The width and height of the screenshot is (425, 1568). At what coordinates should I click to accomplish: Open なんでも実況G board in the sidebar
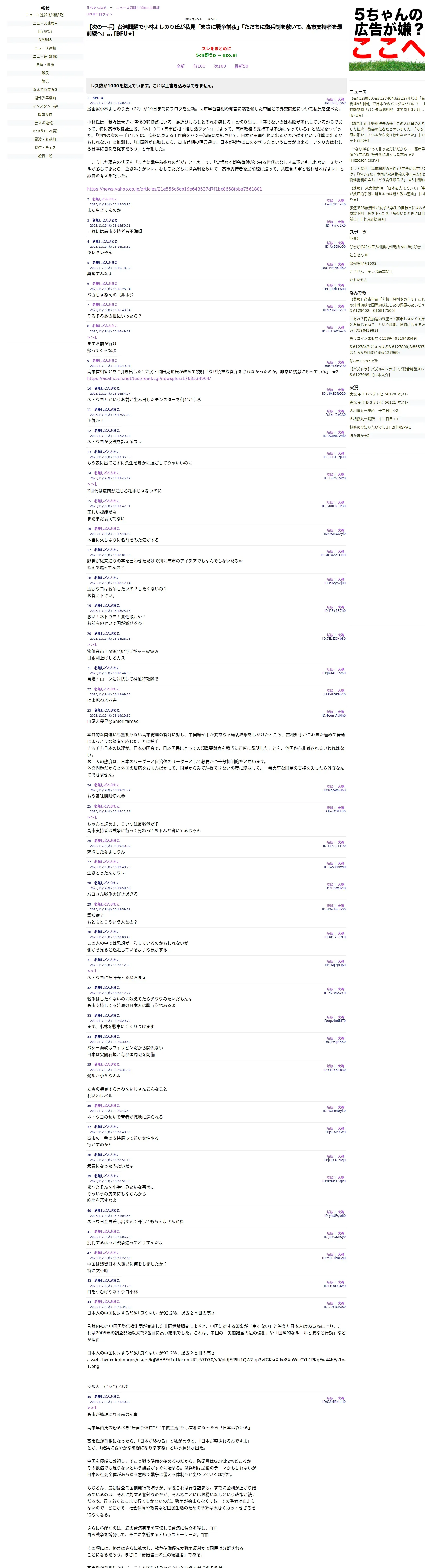(x=45, y=89)
